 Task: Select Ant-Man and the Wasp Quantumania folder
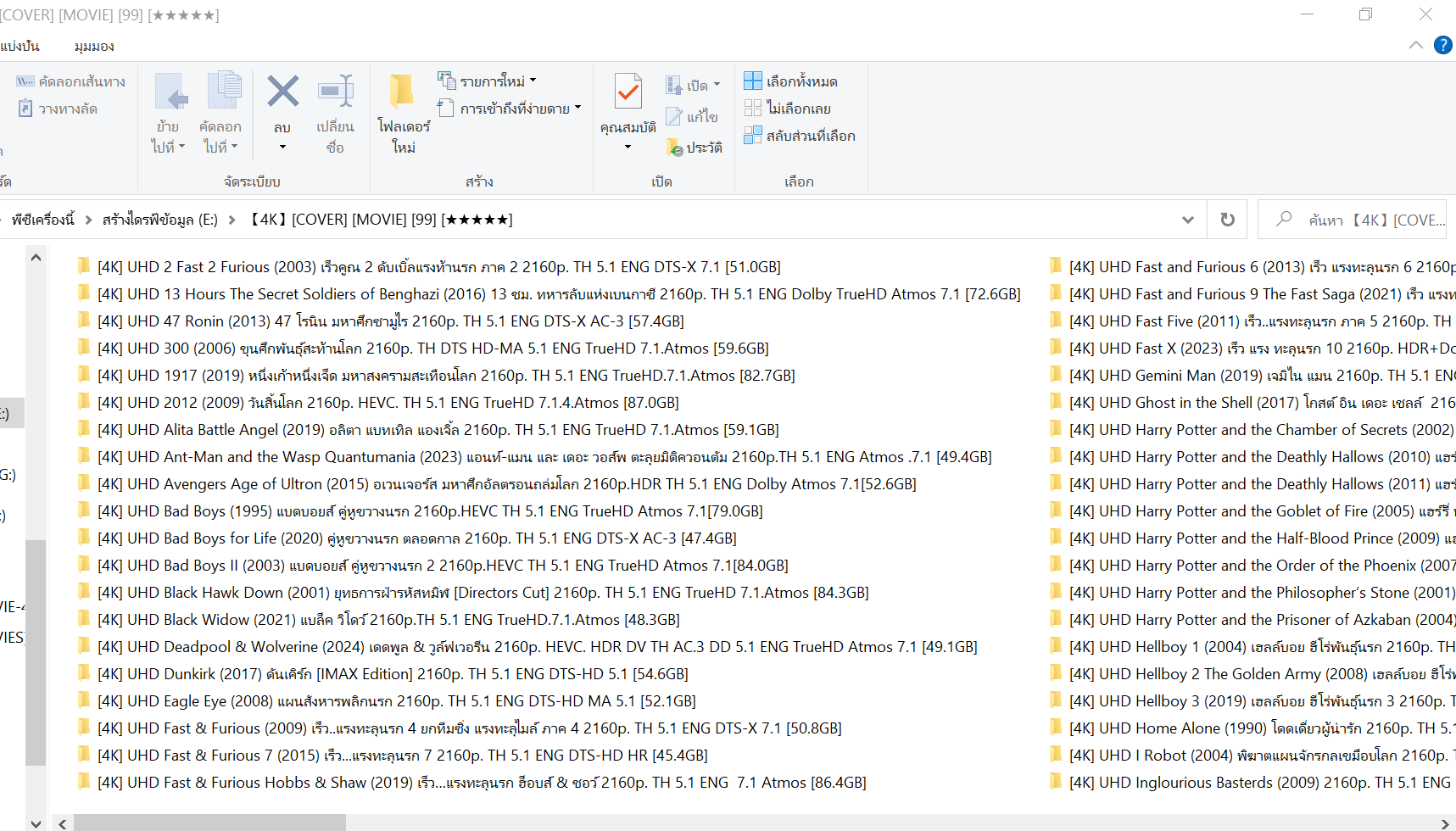coord(544,456)
